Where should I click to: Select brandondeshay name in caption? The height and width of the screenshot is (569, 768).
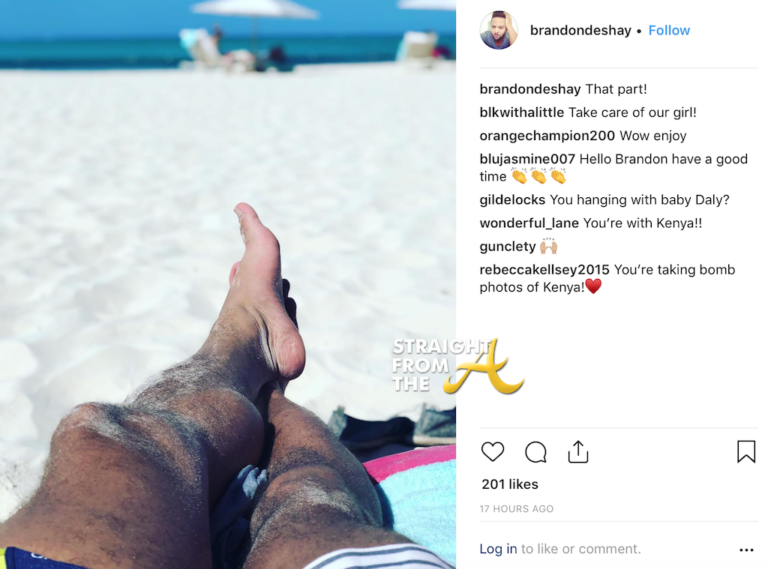(530, 89)
